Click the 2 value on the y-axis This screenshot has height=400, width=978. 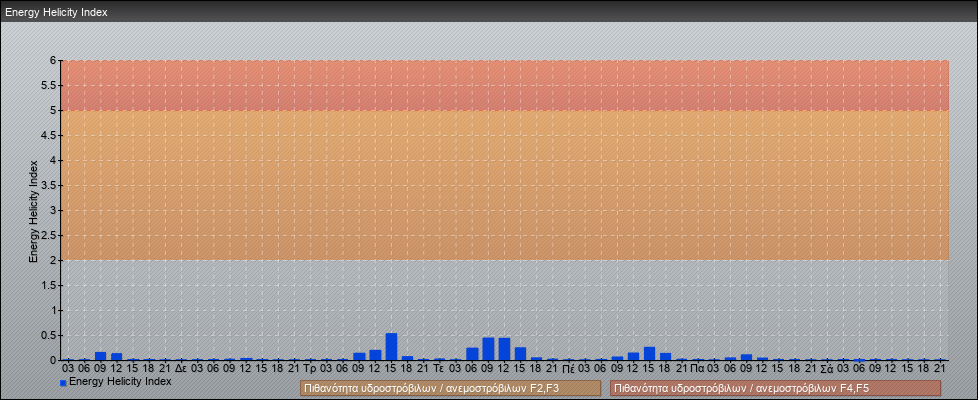point(54,260)
